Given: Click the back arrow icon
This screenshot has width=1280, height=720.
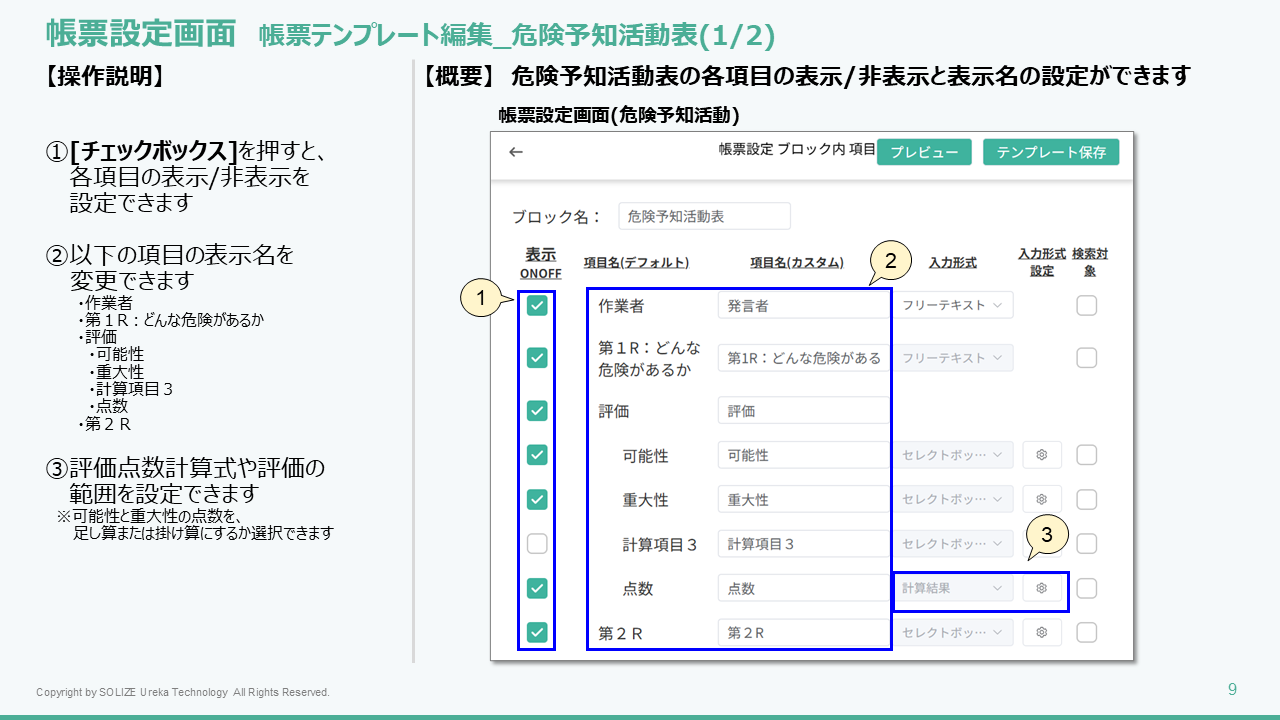Looking at the screenshot, I should tap(516, 152).
